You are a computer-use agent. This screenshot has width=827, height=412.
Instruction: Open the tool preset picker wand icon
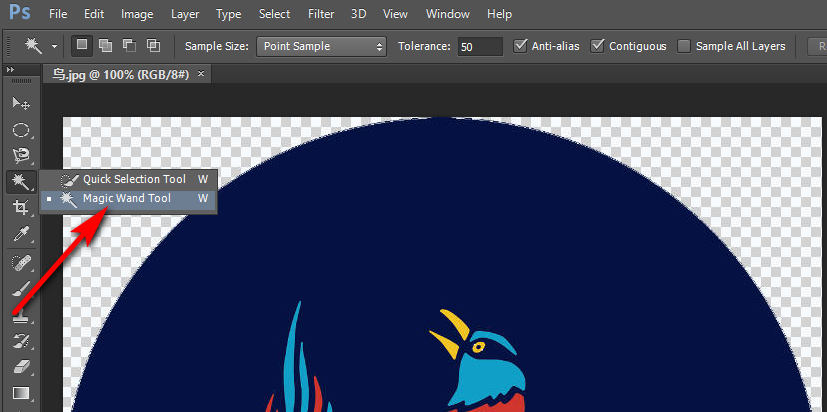click(x=40, y=46)
